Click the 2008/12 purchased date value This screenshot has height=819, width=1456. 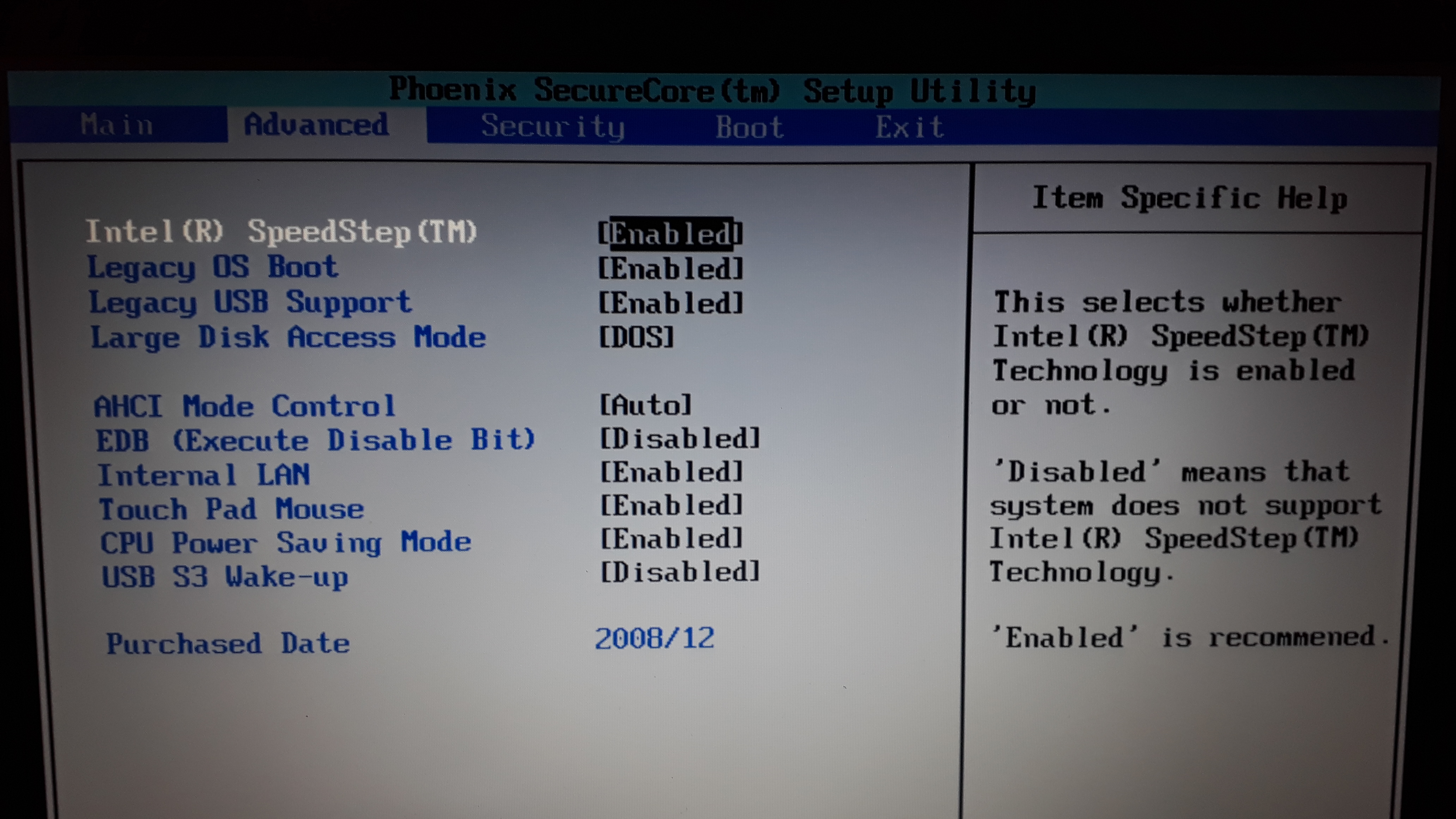click(x=655, y=639)
